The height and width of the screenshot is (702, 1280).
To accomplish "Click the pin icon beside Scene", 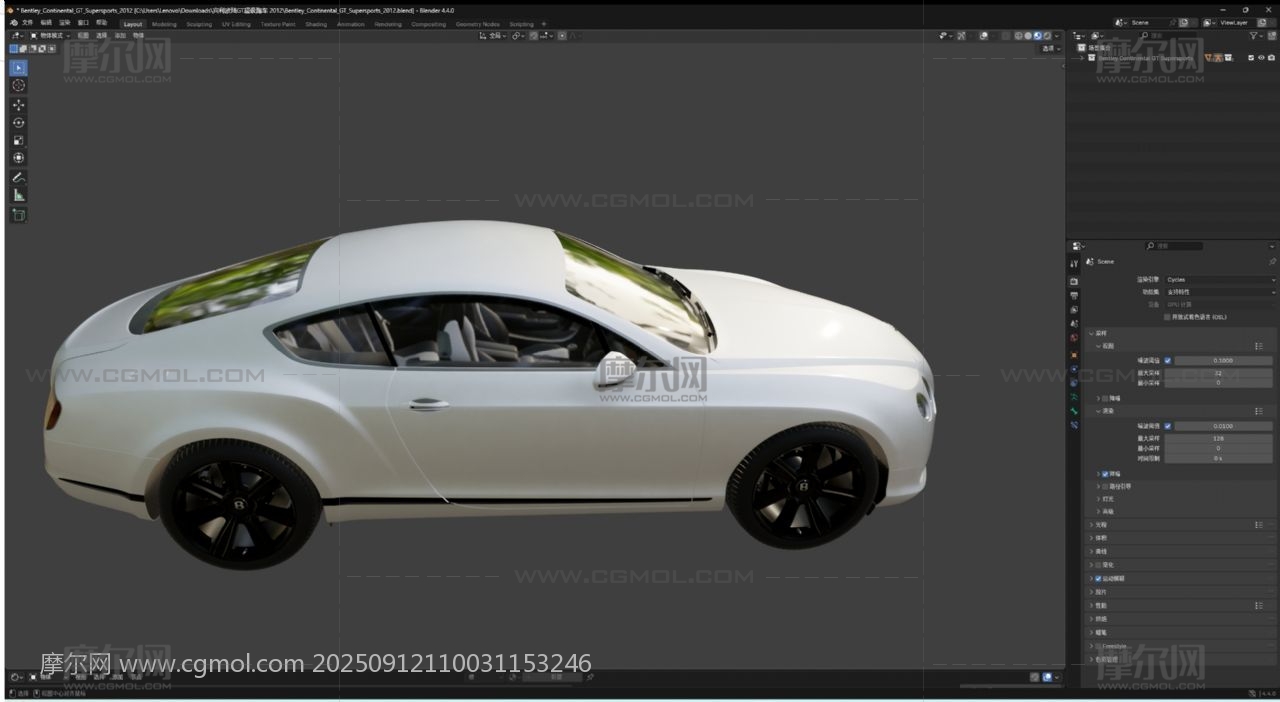I will (1272, 262).
